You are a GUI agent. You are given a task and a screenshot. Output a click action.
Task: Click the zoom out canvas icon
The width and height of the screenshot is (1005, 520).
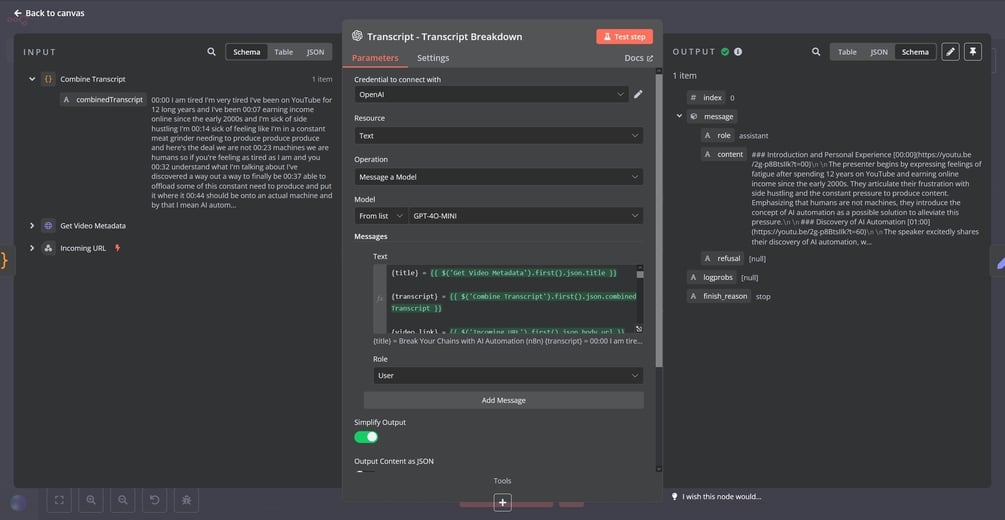(122, 500)
